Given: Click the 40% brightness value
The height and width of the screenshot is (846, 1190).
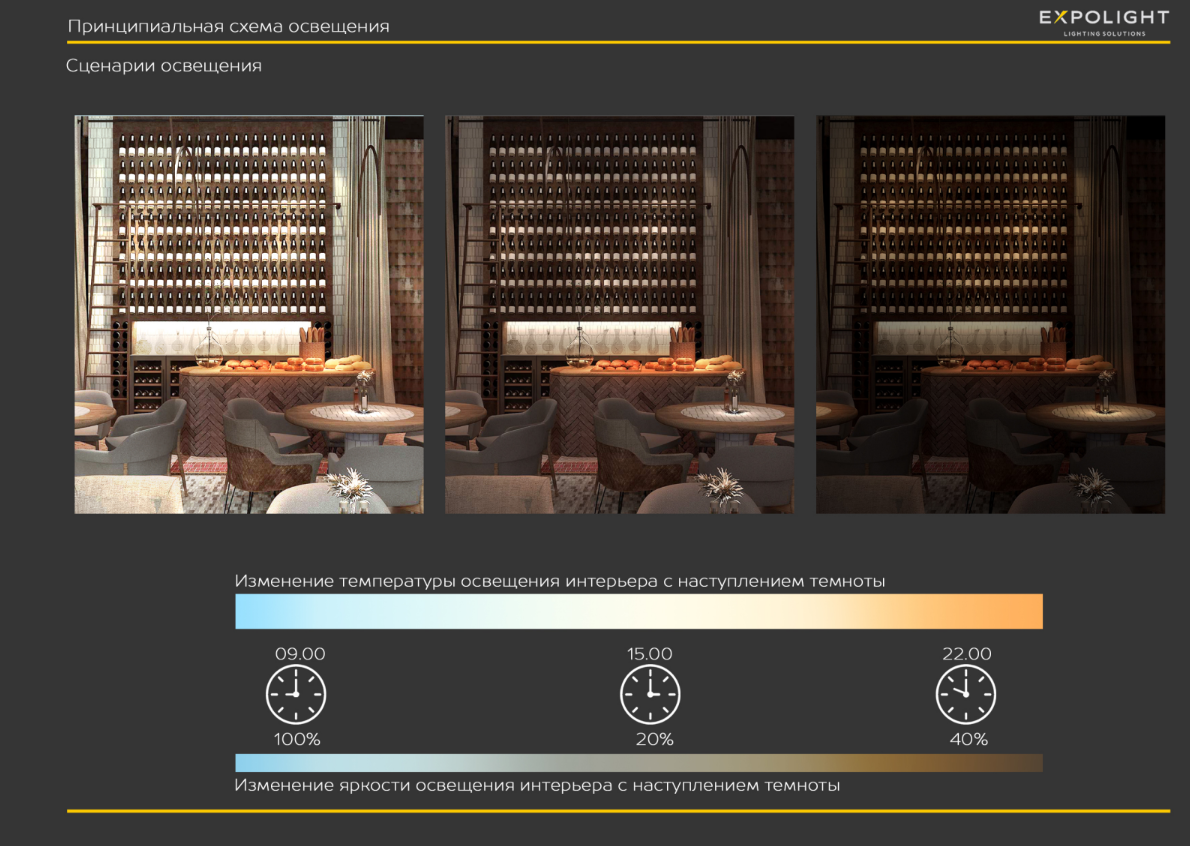Looking at the screenshot, I should pyautogui.click(x=968, y=740).
